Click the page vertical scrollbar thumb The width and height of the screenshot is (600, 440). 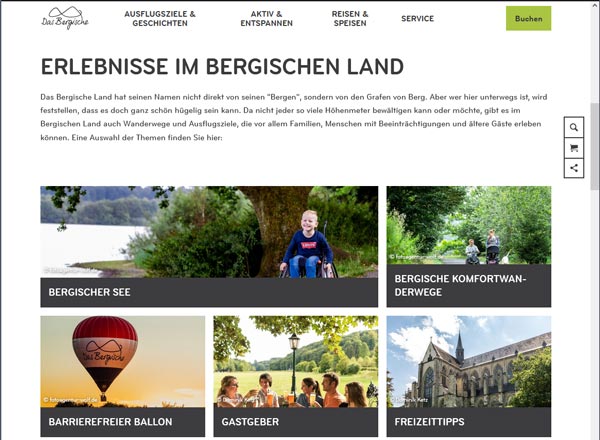click(594, 146)
